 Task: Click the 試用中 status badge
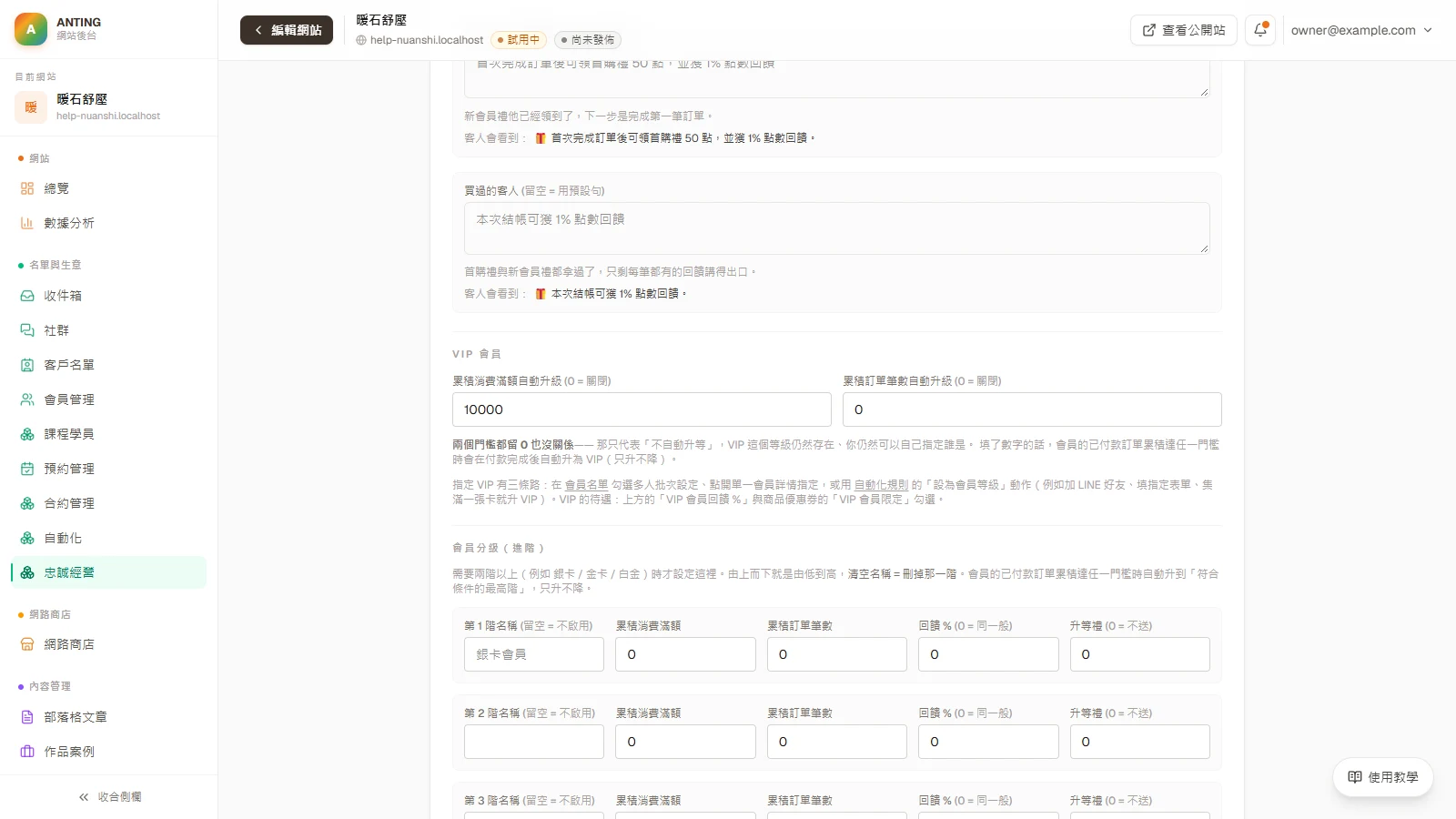click(x=519, y=40)
